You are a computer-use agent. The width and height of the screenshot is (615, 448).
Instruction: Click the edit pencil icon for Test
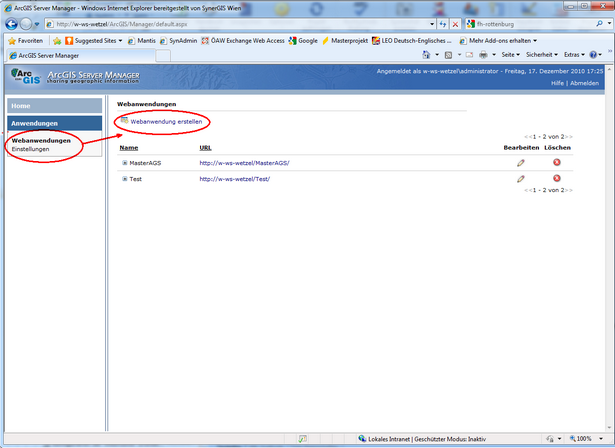[520, 179]
